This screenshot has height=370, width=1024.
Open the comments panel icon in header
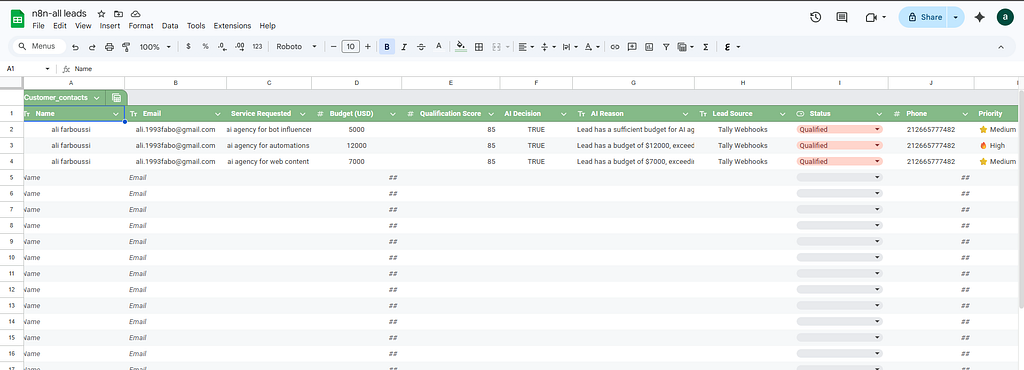click(x=842, y=18)
